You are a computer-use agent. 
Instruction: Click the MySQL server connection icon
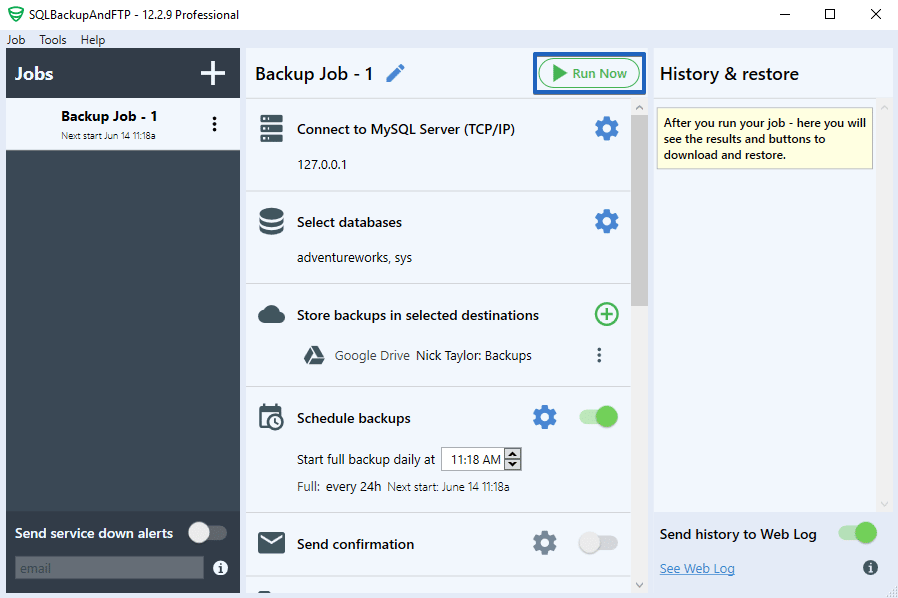(271, 129)
